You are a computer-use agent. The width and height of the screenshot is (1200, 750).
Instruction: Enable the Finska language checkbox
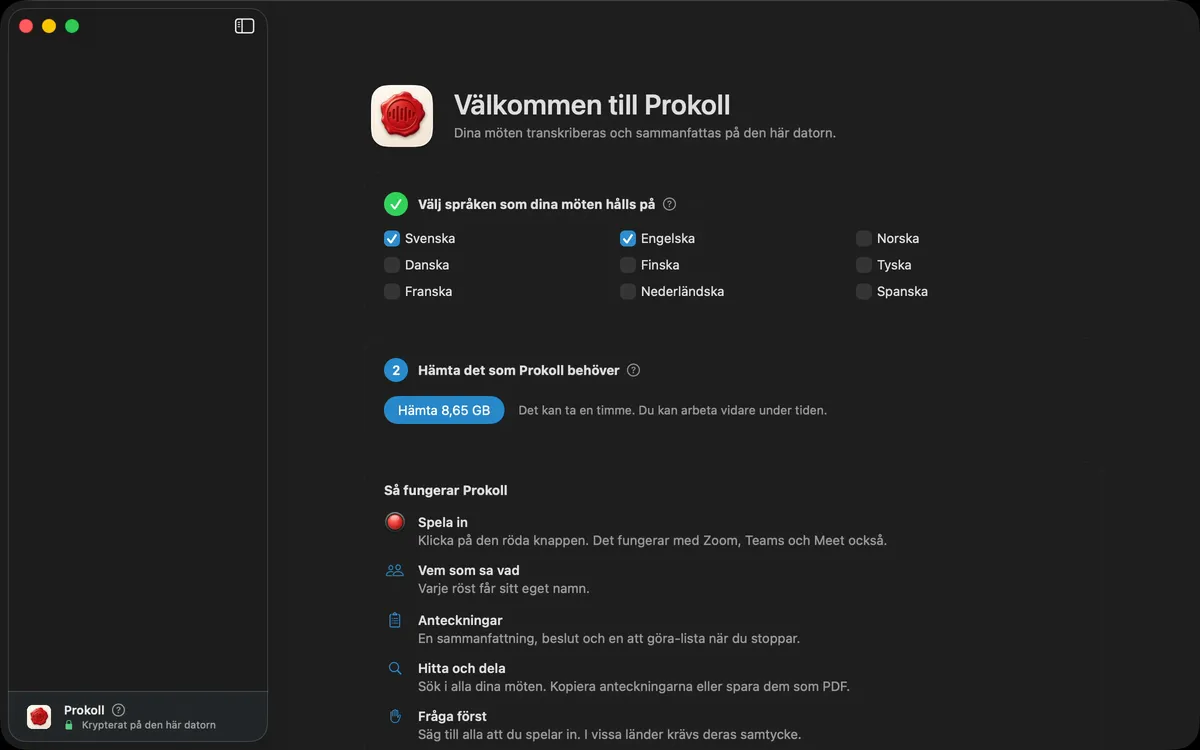click(x=628, y=265)
